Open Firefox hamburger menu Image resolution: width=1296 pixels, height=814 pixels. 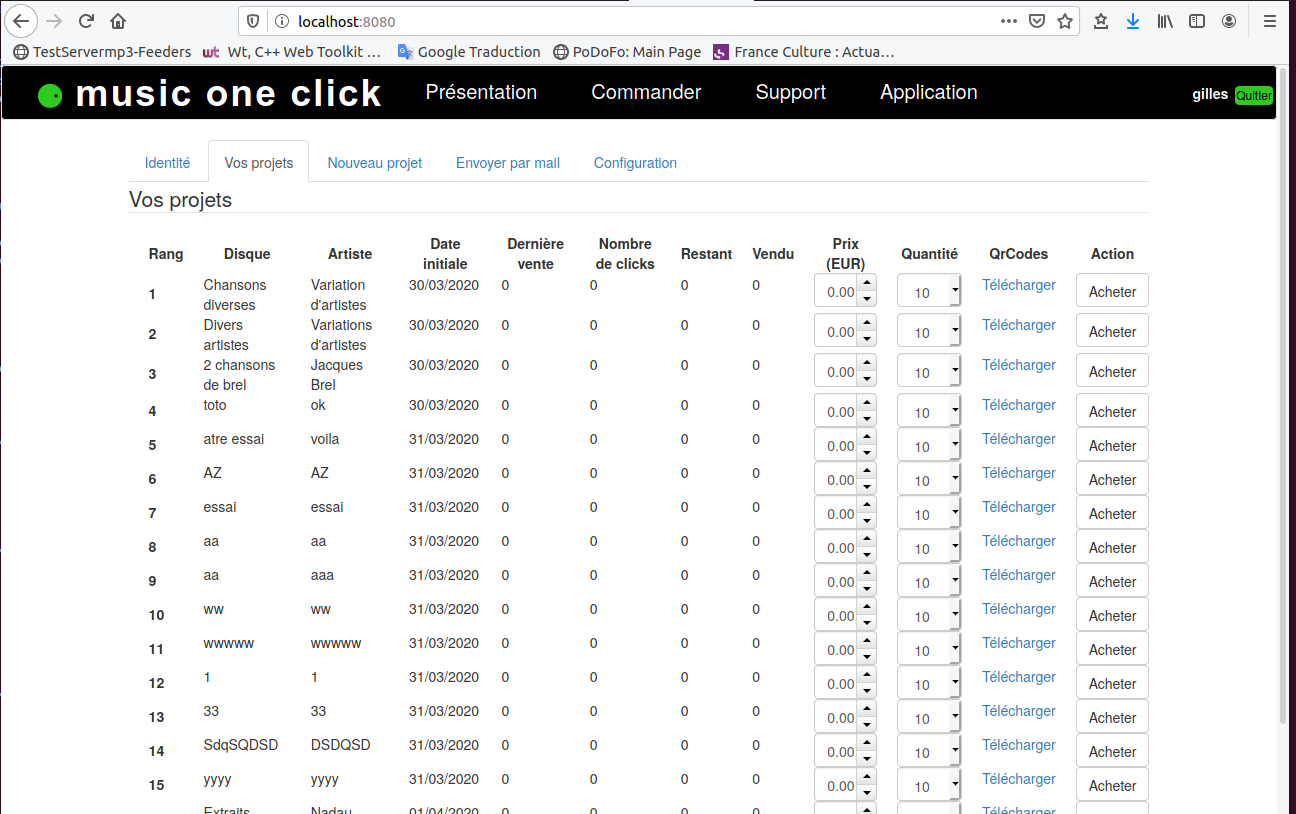click(x=1270, y=21)
